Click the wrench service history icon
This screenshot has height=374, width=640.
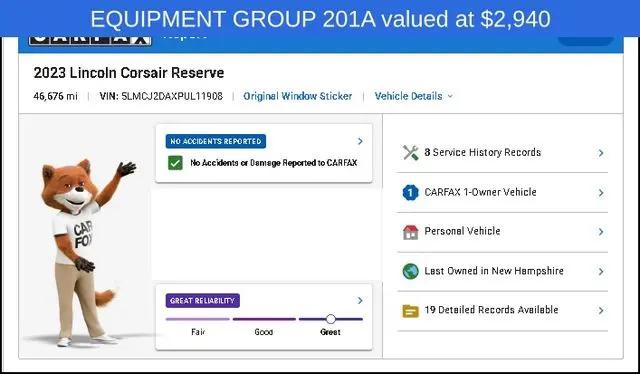tap(411, 153)
